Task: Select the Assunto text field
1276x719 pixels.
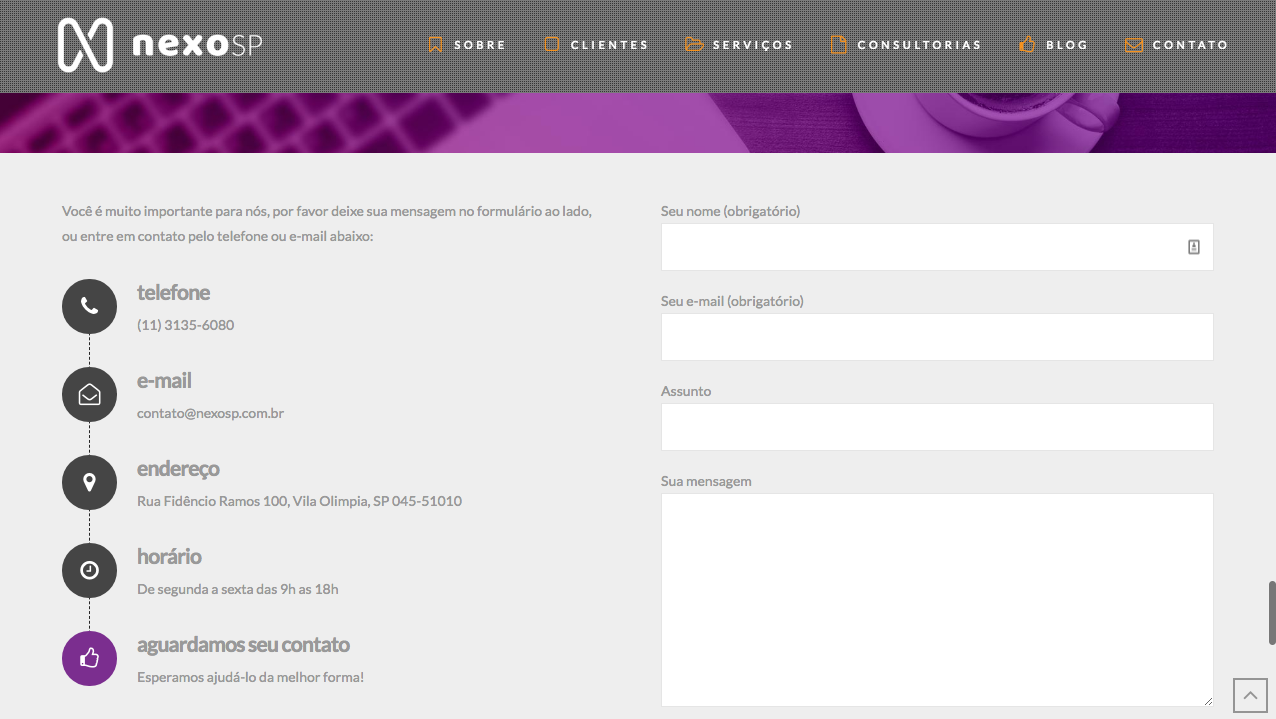Action: pos(937,427)
